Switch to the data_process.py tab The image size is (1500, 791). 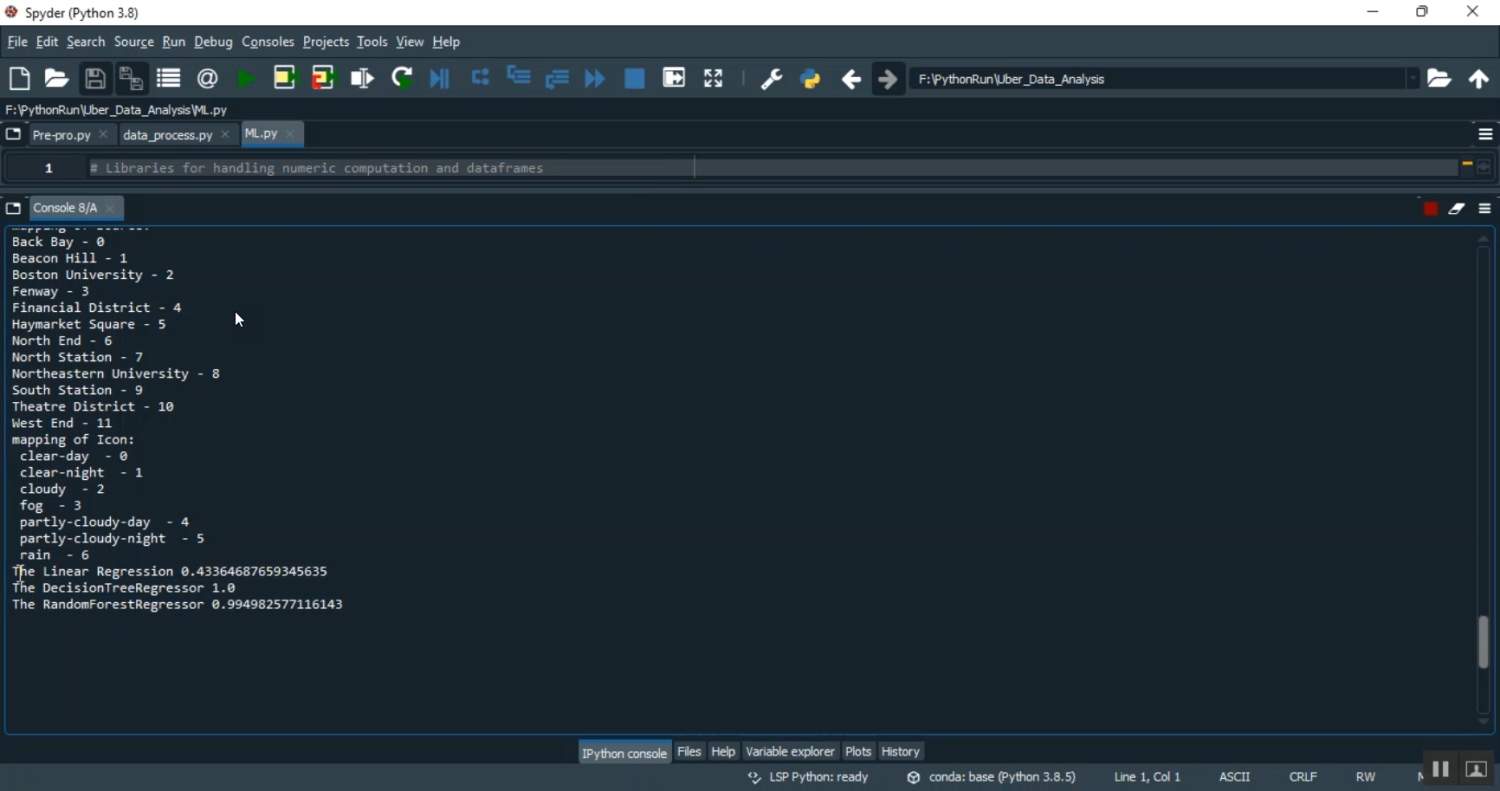coord(167,135)
